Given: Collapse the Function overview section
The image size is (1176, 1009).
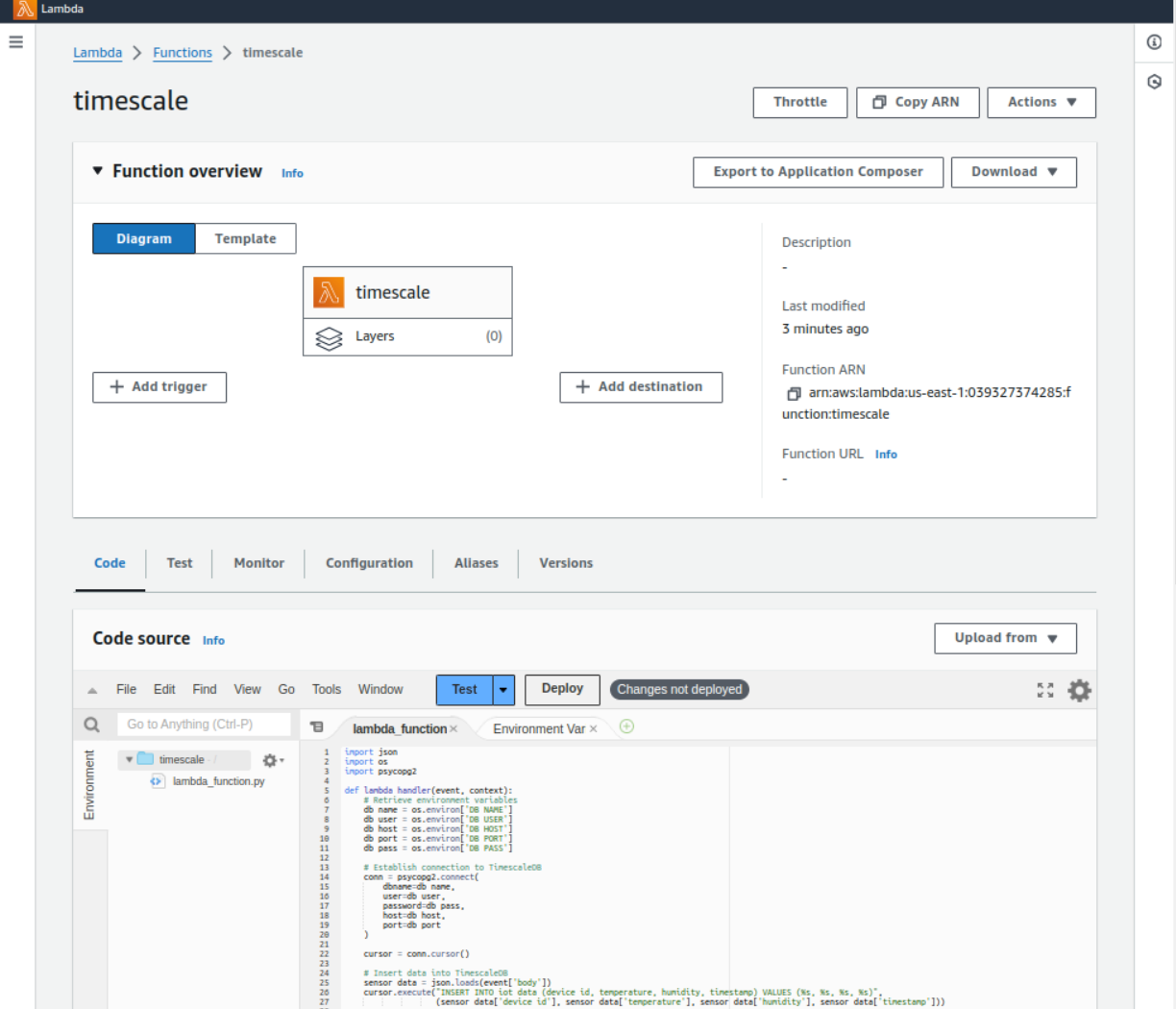Looking at the screenshot, I should tap(97, 171).
